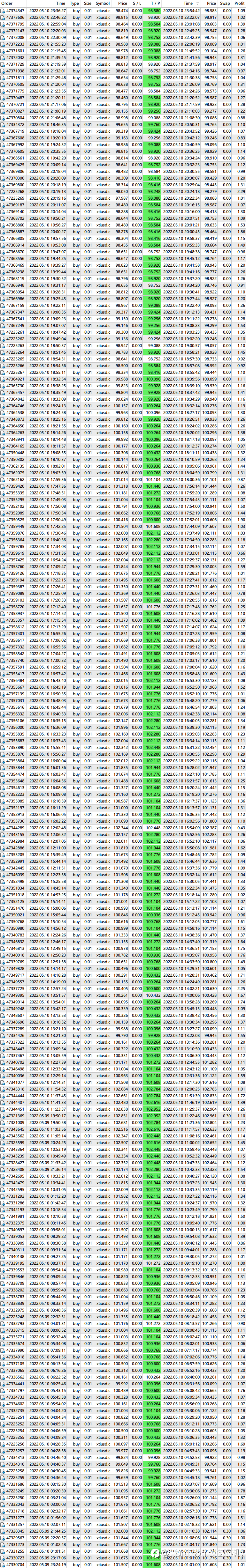This screenshot has height=1568, width=246.
Task: Select the order icon for 47373606
Action: click(3, 17)
